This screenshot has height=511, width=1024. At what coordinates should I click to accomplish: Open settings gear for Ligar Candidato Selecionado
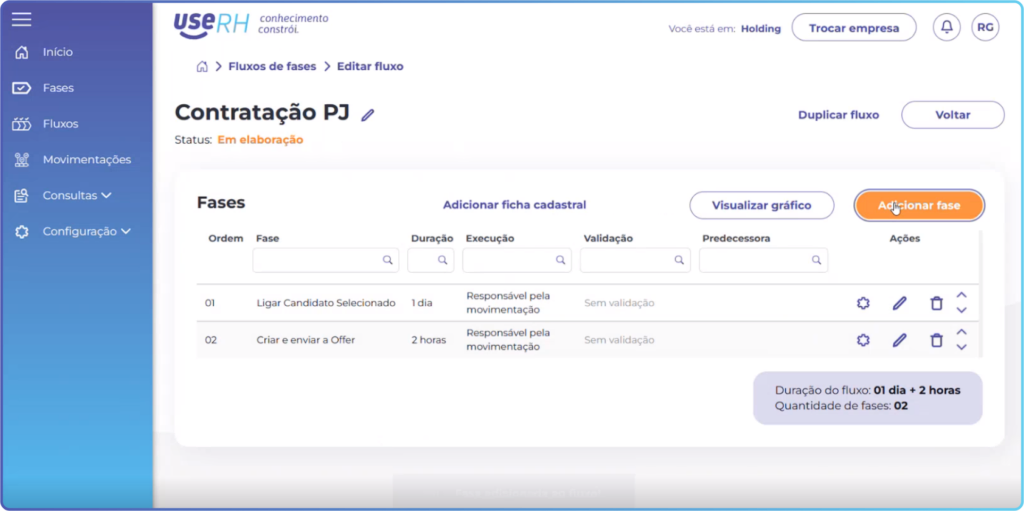(863, 303)
